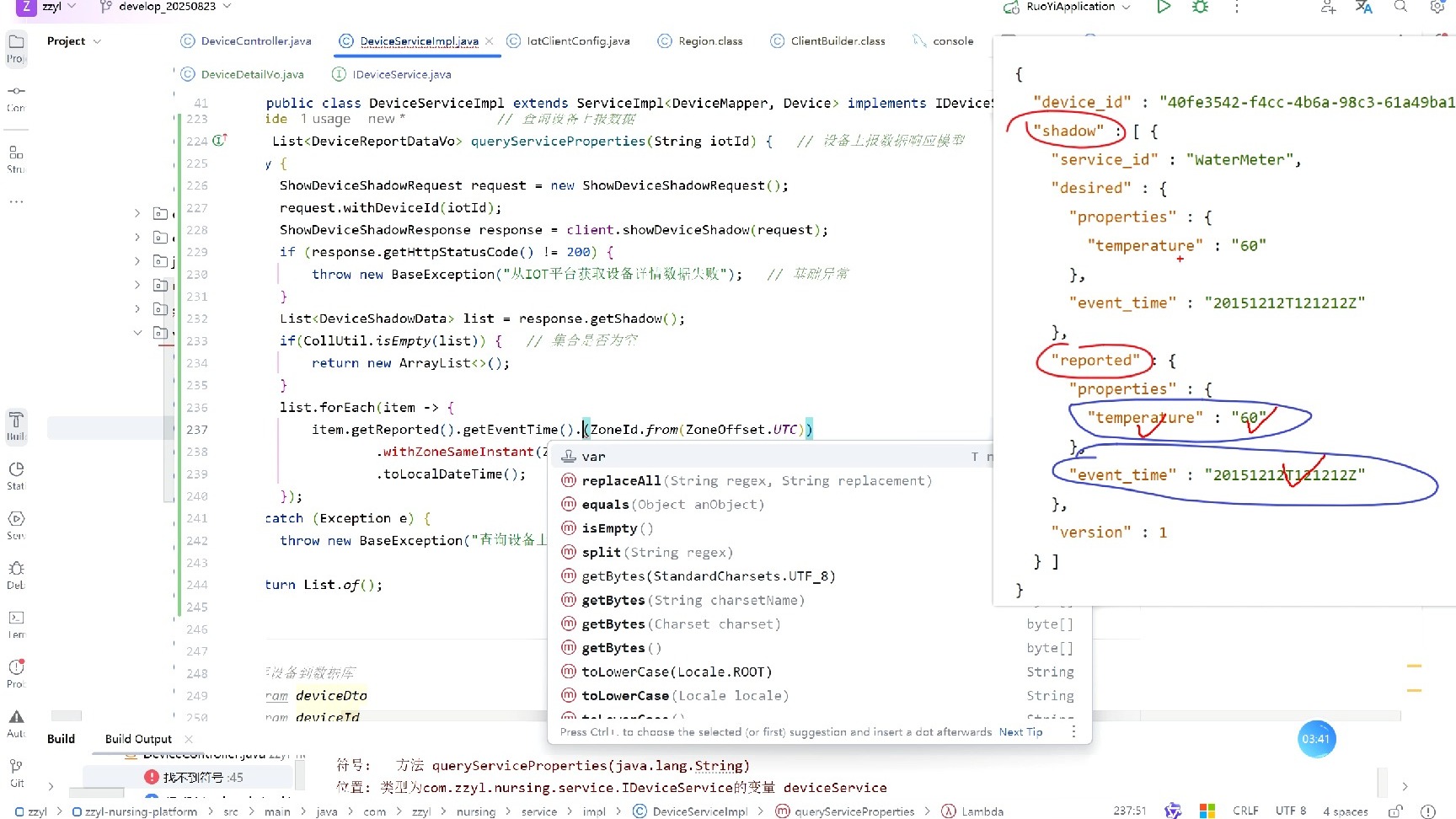
Task: Switch to IotClientConfig.java tab
Action: (x=569, y=41)
